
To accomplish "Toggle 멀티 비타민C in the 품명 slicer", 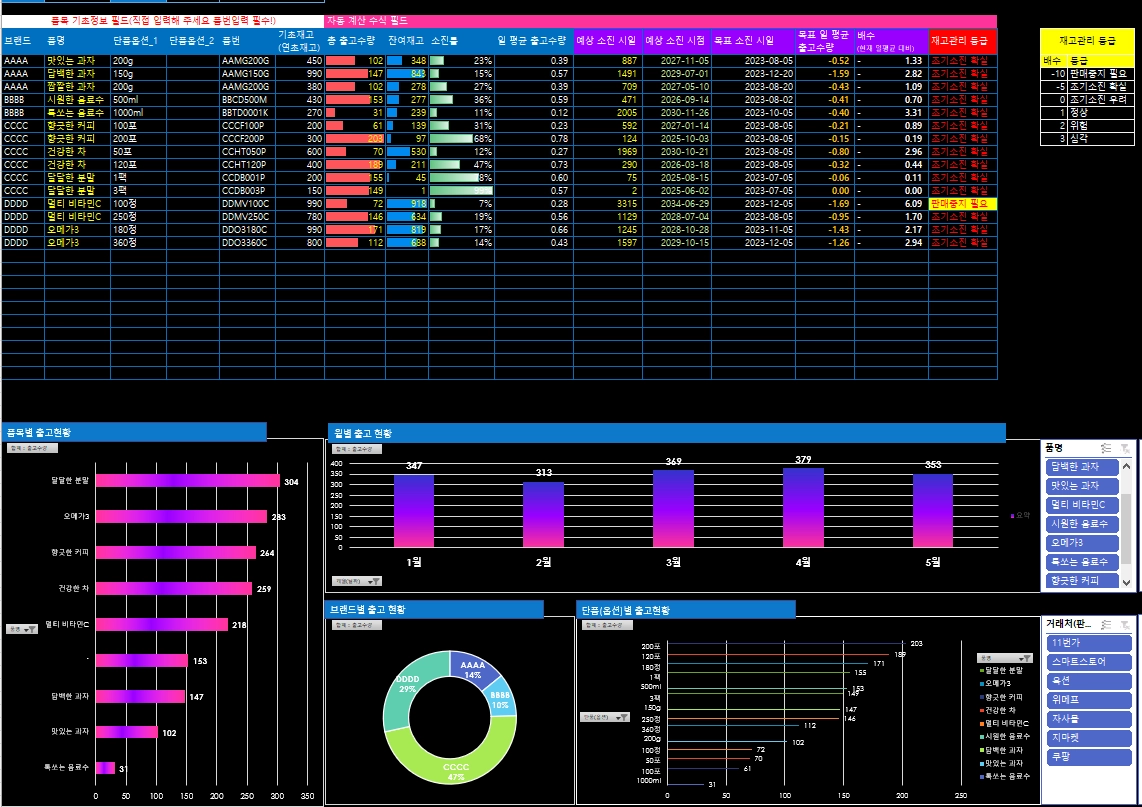I will point(1083,504).
